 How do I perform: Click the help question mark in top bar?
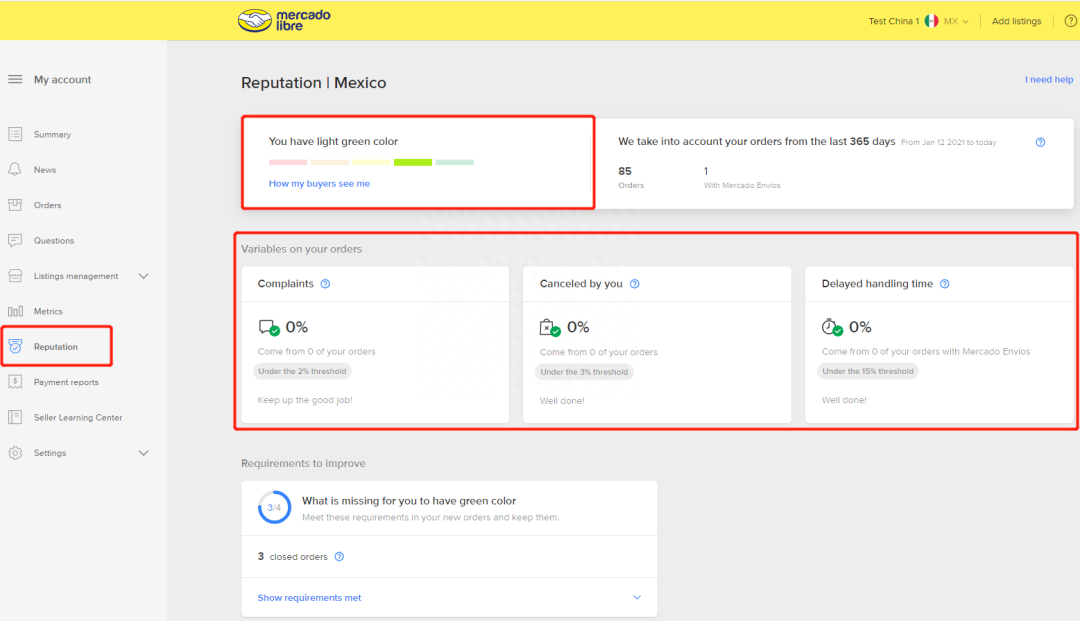coord(1071,21)
